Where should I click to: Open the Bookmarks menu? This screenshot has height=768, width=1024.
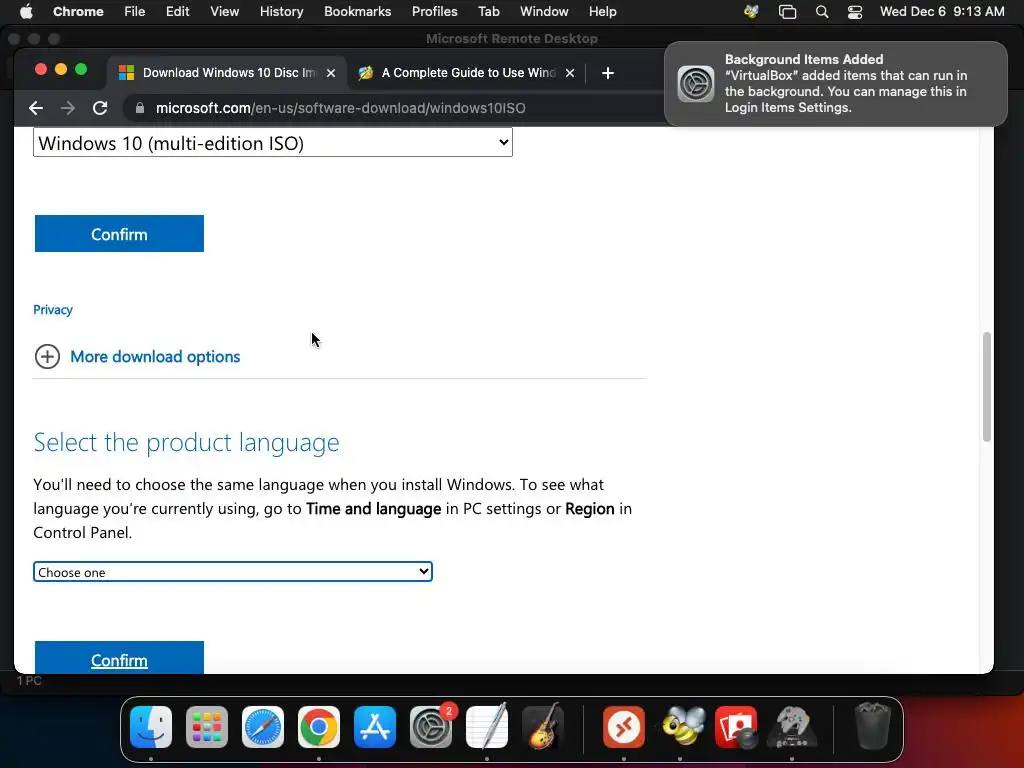point(357,12)
